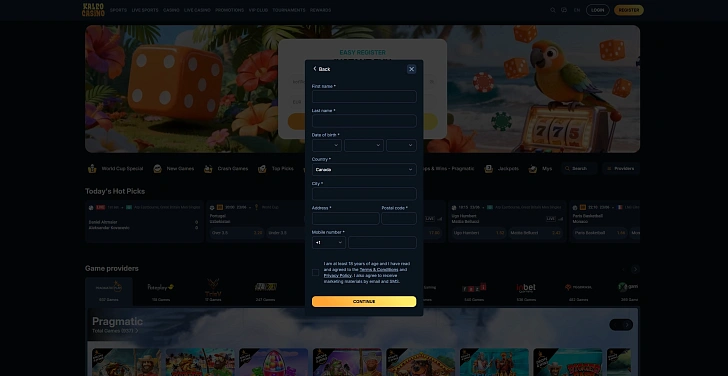
Task: Click the Last name input field
Action: tap(364, 121)
